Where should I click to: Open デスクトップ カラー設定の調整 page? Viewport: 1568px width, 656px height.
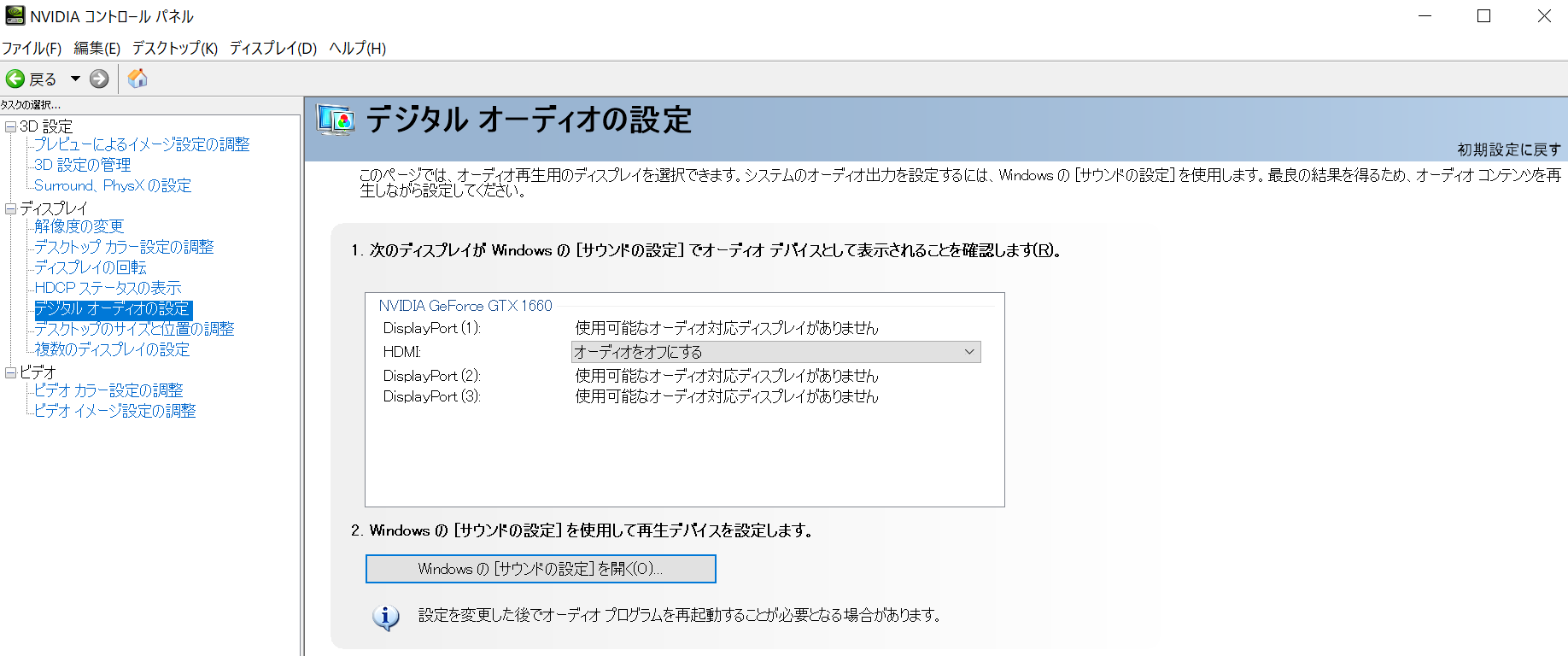(x=124, y=247)
